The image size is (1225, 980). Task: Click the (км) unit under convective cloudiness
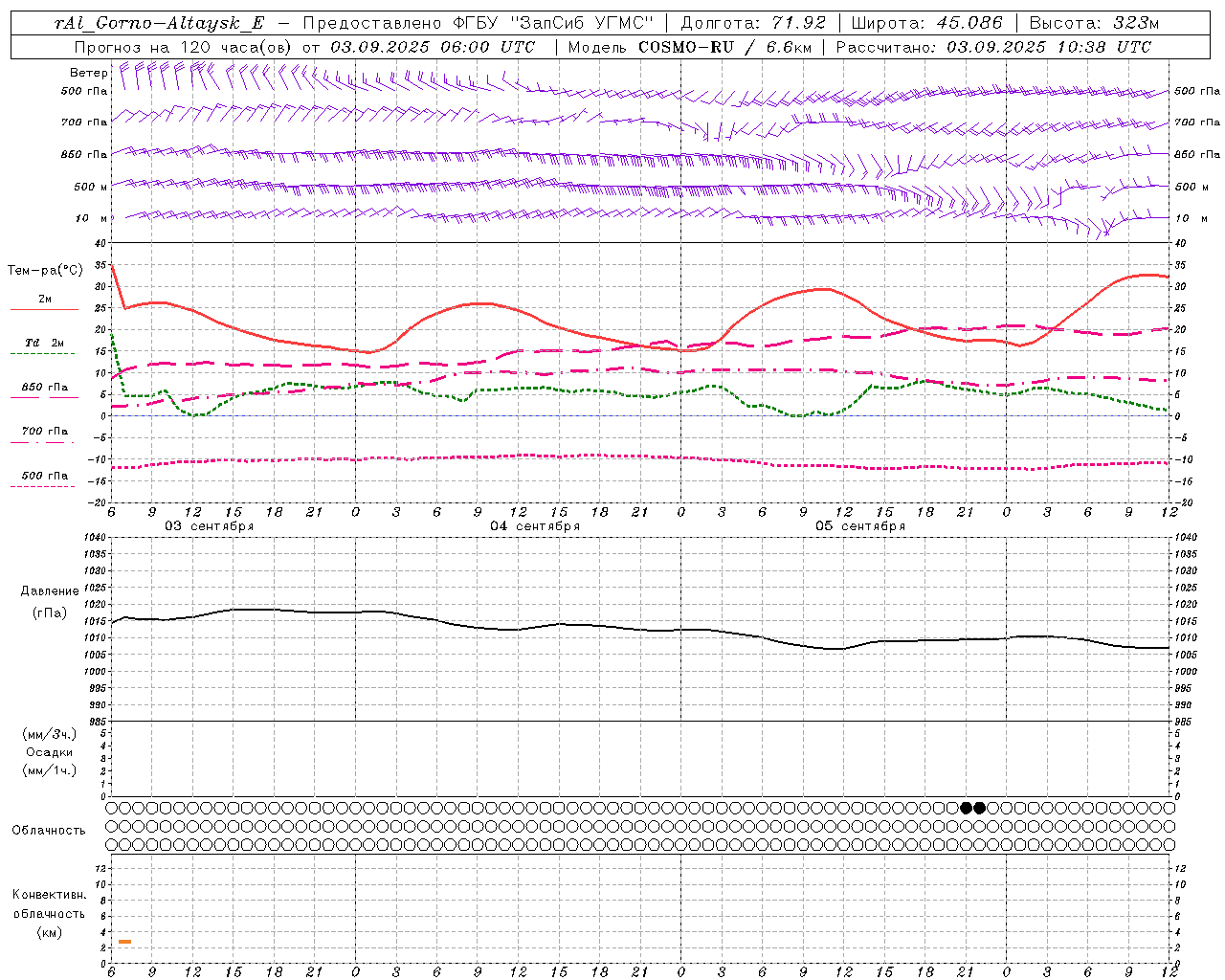(x=49, y=932)
